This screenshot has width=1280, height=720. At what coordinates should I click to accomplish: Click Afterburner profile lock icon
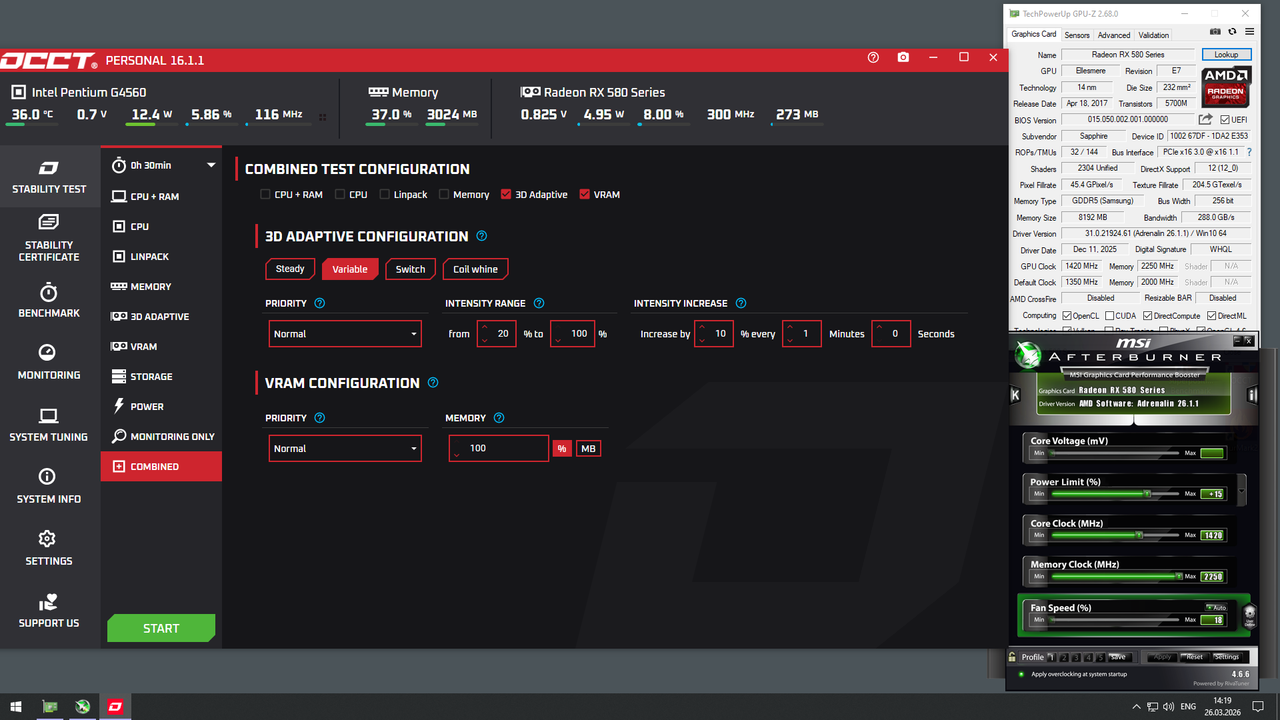[x=1012, y=657]
